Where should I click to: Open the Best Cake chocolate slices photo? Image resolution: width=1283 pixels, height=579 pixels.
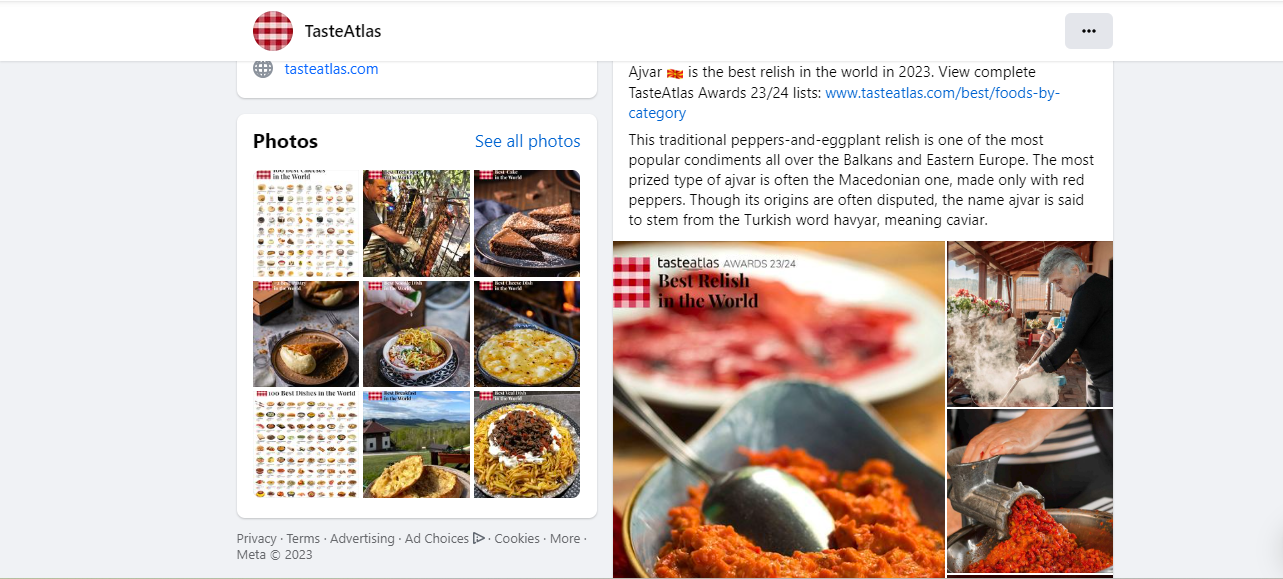click(527, 223)
